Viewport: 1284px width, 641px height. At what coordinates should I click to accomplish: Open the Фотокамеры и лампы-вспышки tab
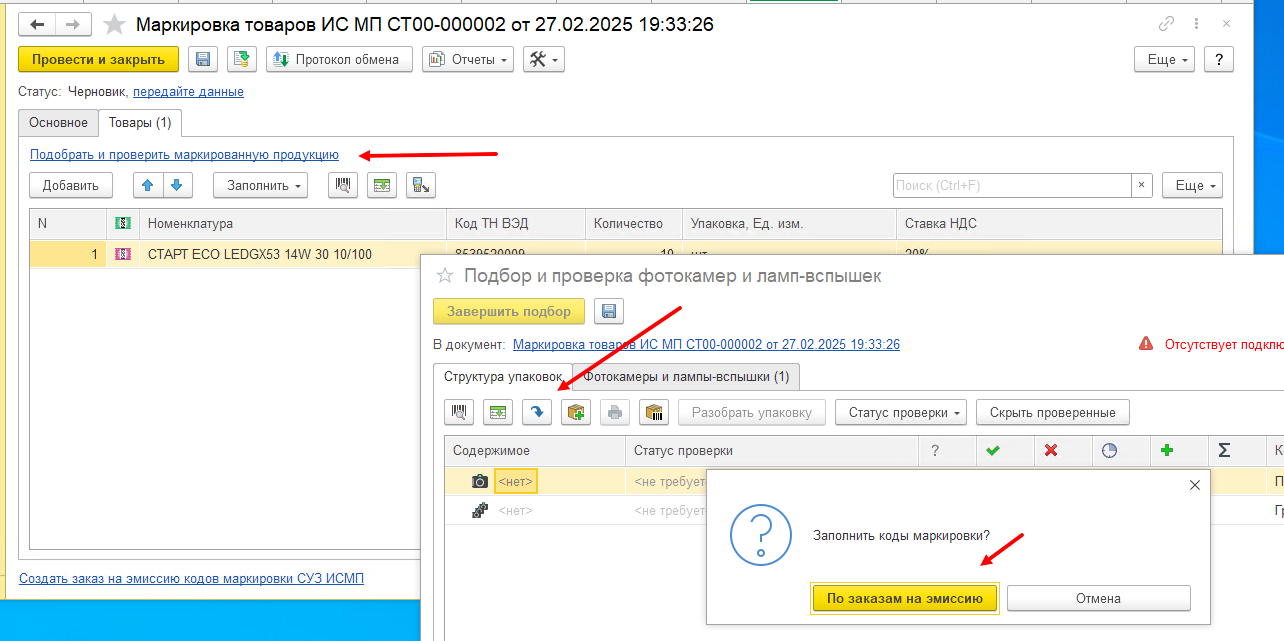(x=686, y=377)
